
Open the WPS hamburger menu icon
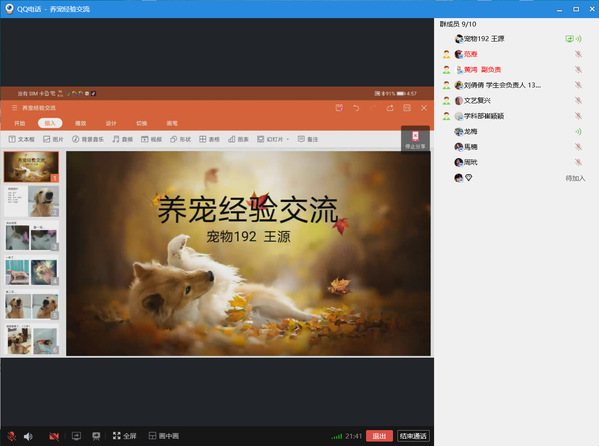pyautogui.click(x=15, y=108)
